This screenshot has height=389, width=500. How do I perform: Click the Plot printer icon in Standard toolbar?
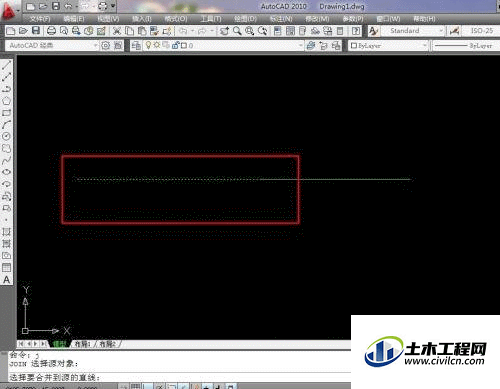[51, 31]
